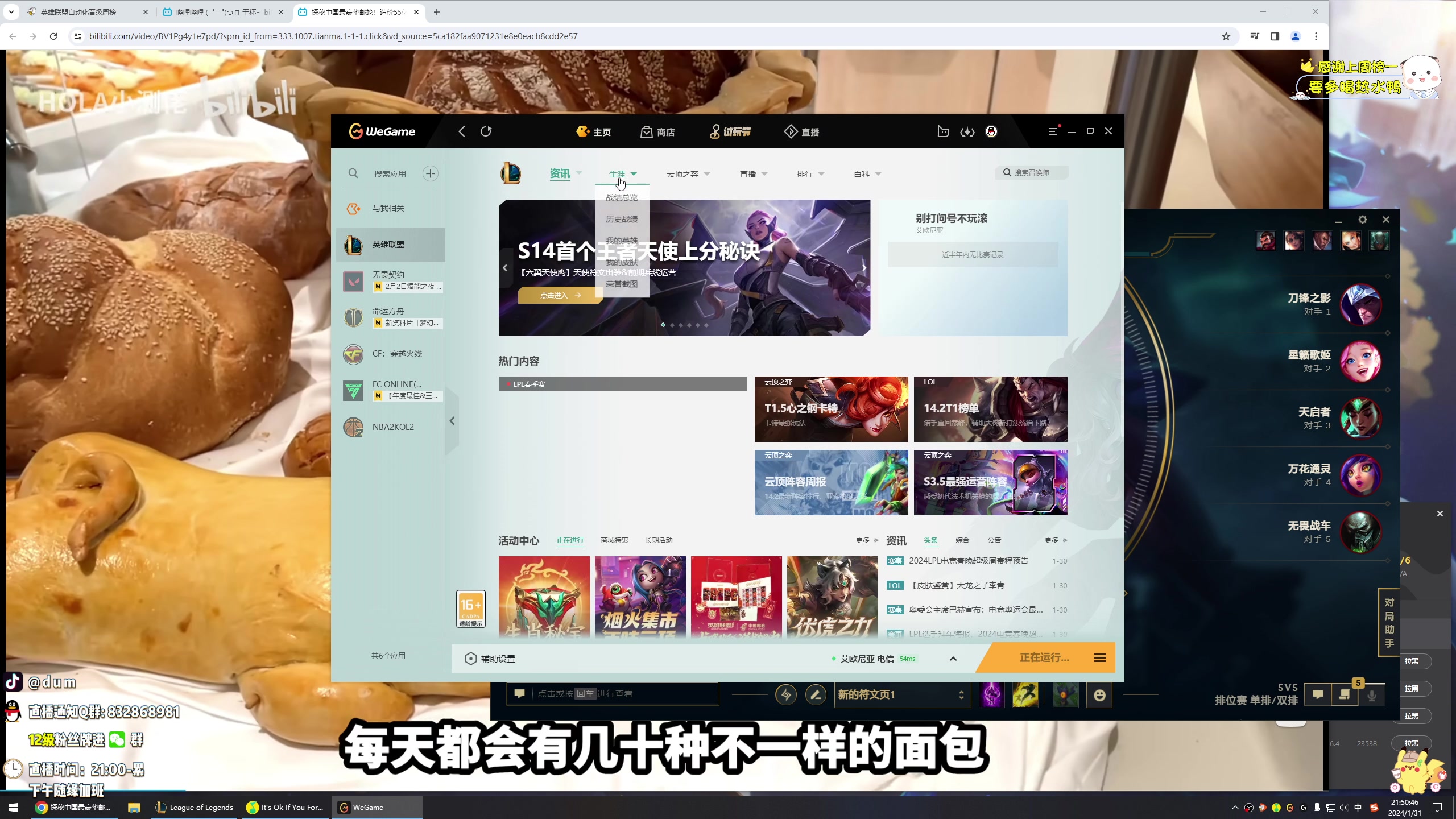This screenshot has width=1456, height=819.
Task: Switch to 长期活动 activity tab
Action: (x=659, y=540)
